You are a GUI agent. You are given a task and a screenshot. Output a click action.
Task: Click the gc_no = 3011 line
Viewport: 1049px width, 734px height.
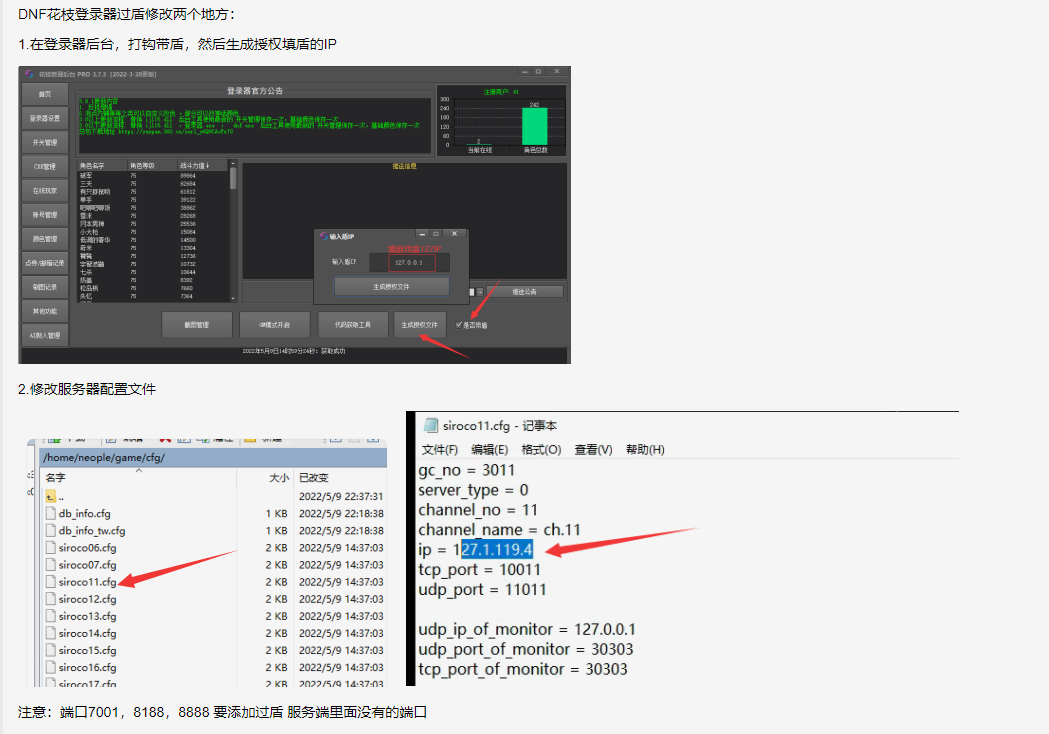click(x=467, y=470)
